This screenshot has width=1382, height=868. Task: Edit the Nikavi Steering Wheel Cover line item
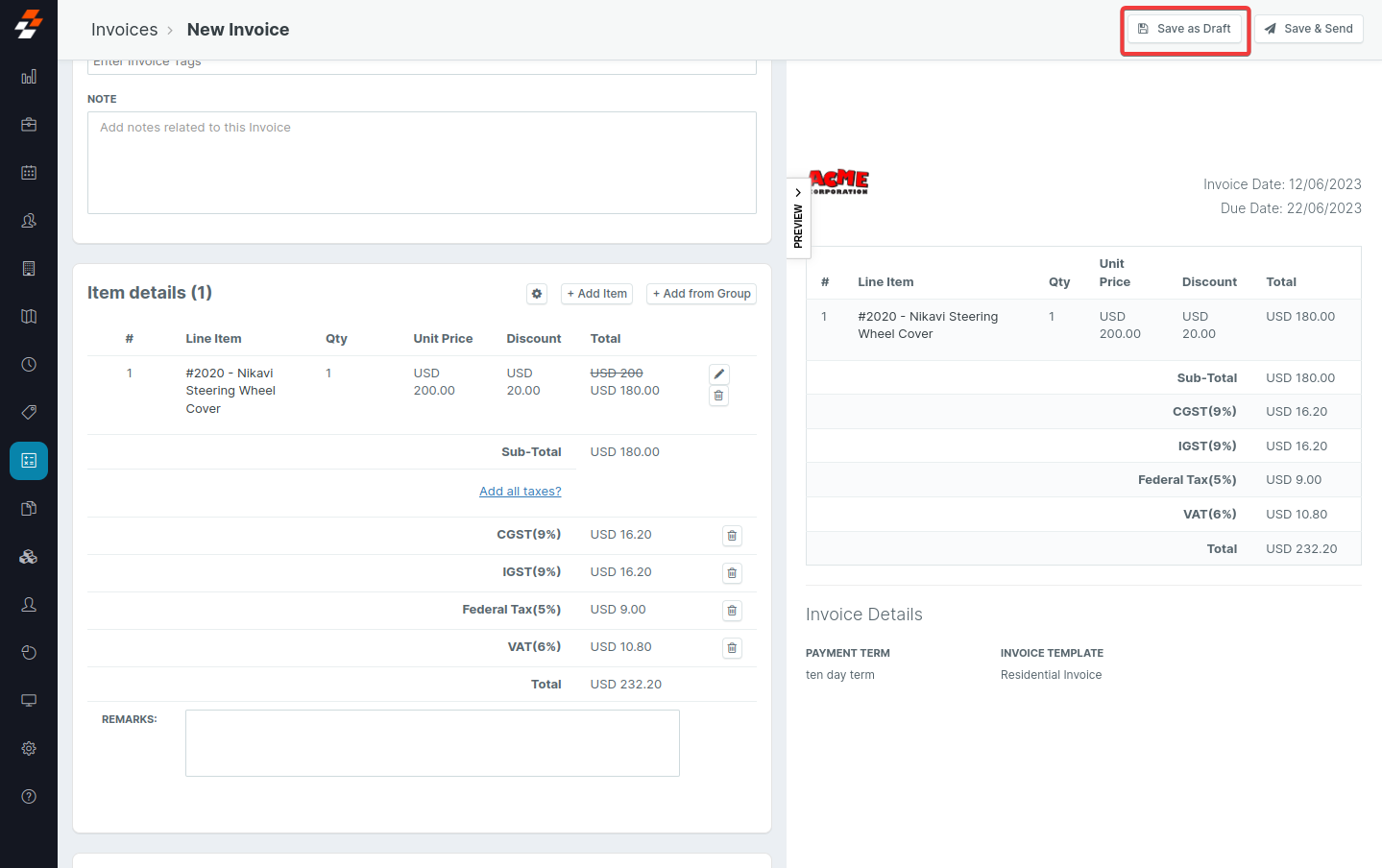718,374
